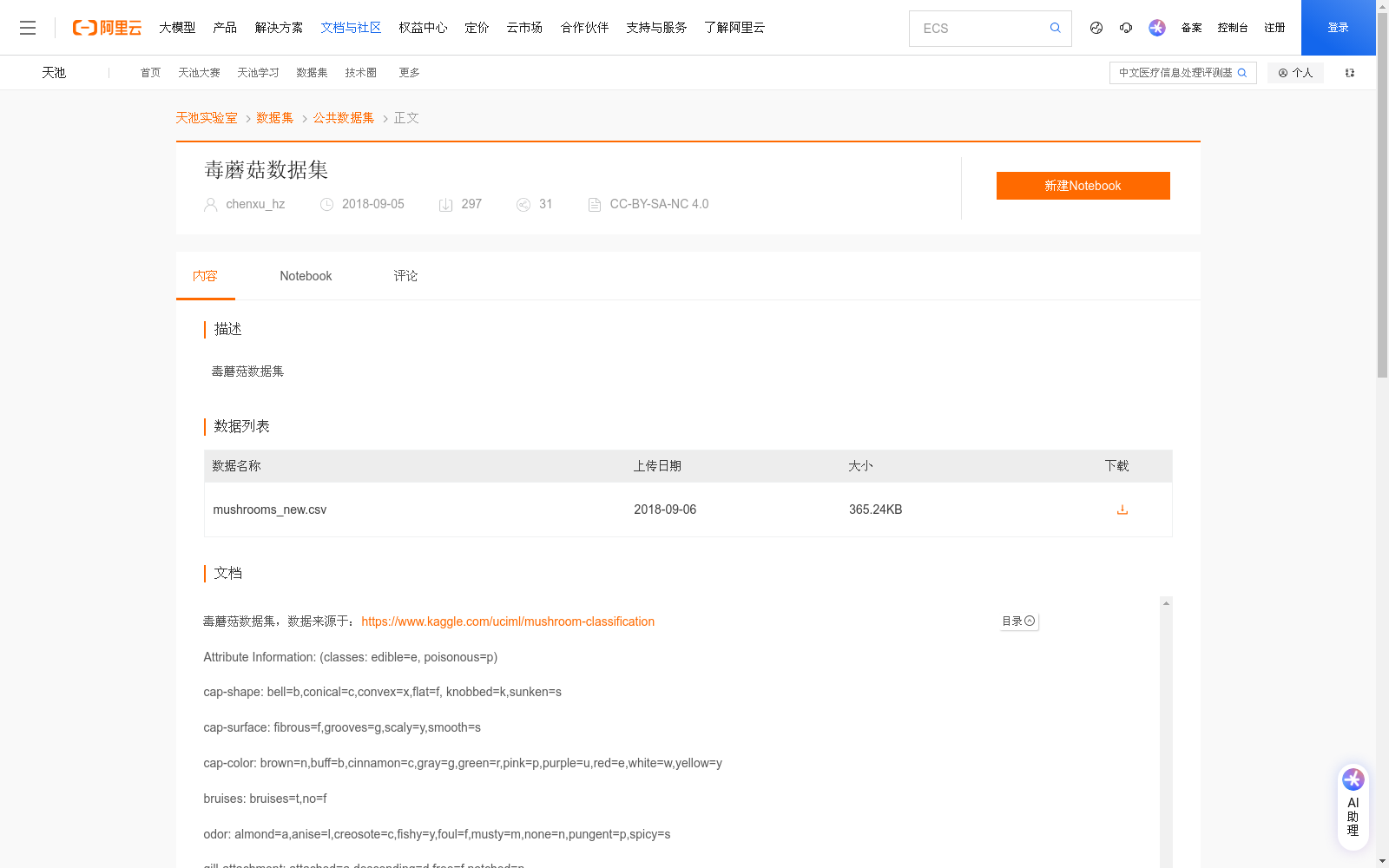Download mushrooms_new.csv using the download icon

pyautogui.click(x=1122, y=510)
